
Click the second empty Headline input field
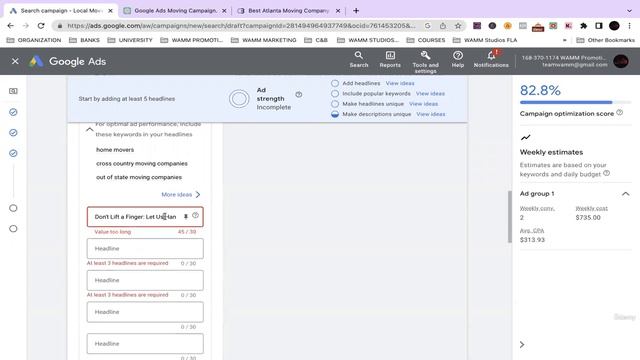tap(145, 280)
